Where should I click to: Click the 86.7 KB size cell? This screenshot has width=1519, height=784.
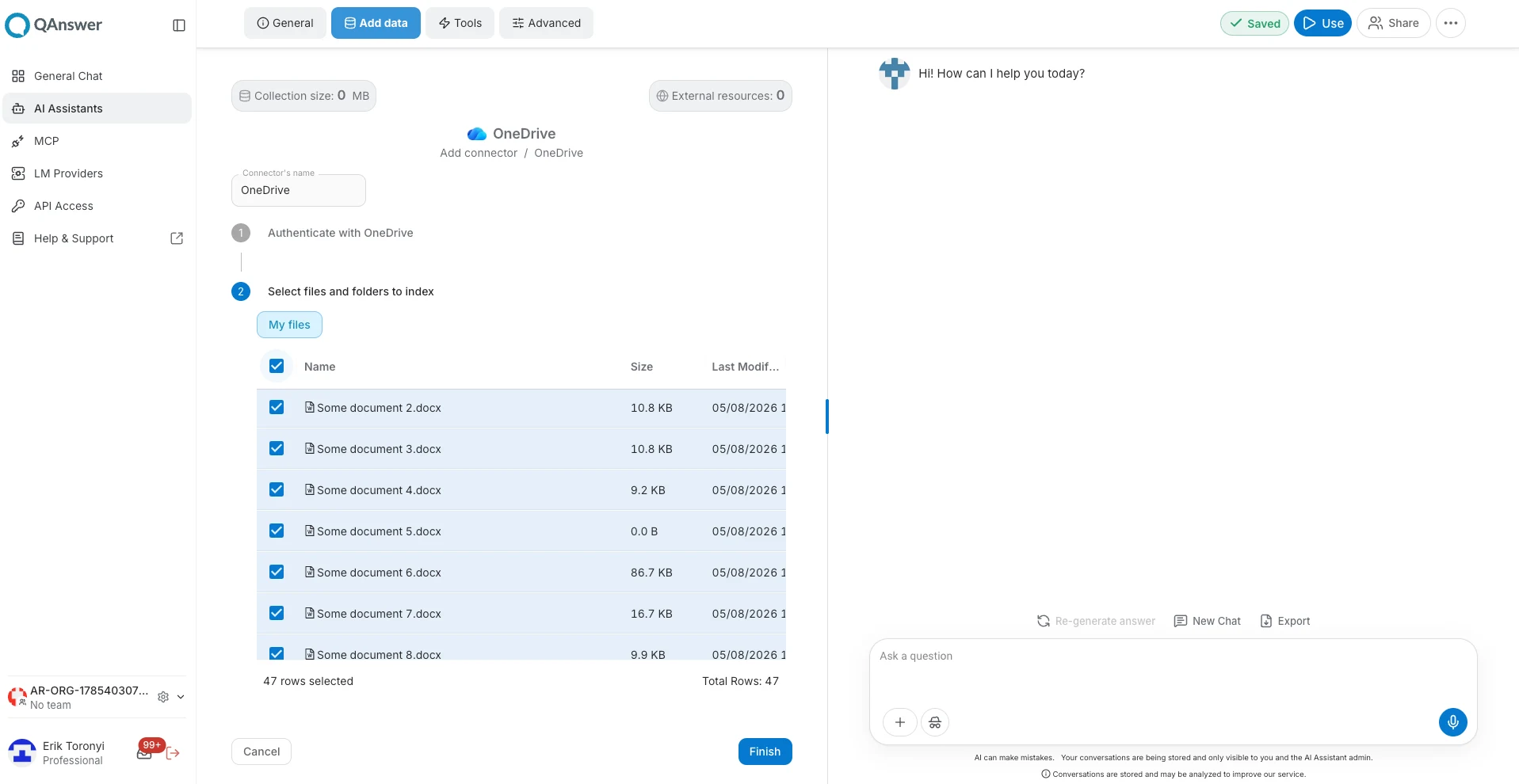pyautogui.click(x=651, y=573)
